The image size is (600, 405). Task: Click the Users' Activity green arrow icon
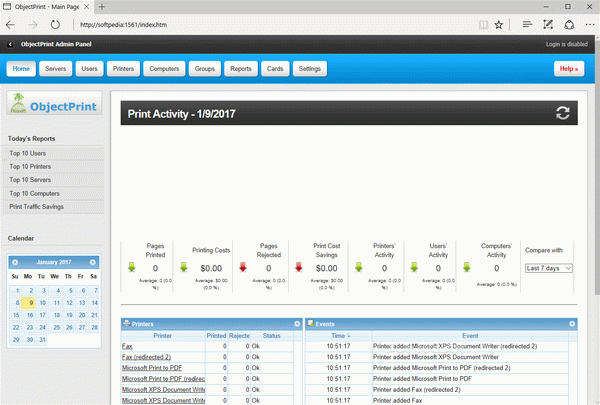click(414, 267)
